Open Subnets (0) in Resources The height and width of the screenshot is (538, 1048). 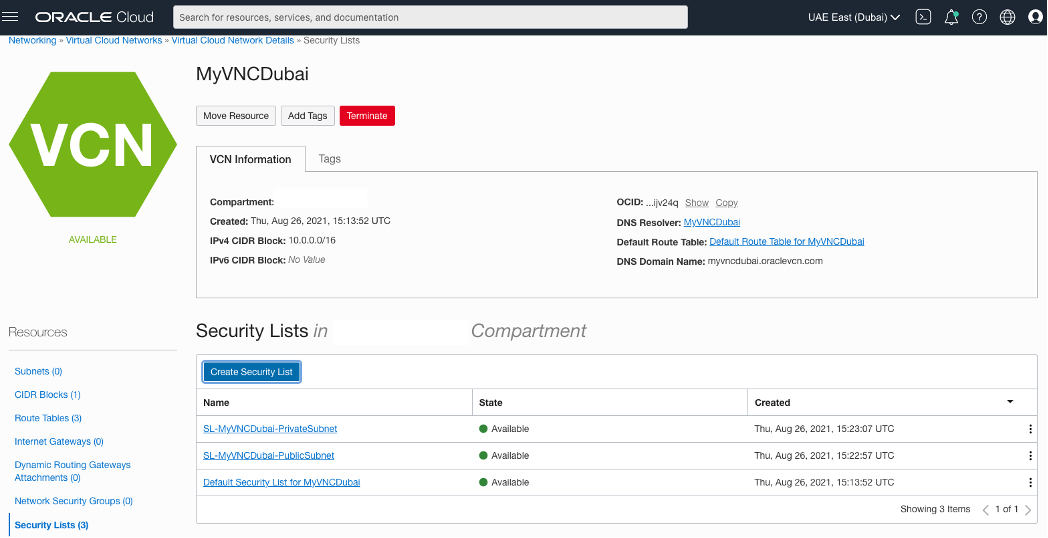tap(38, 372)
